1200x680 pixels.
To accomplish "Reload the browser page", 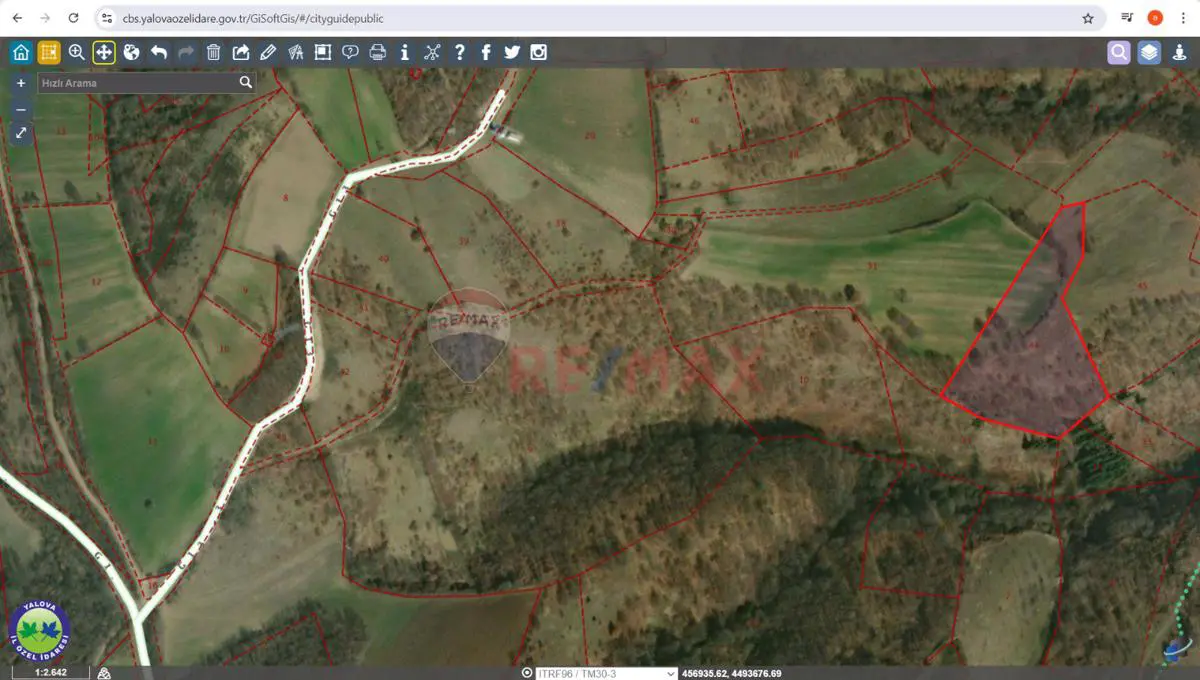I will [x=73, y=18].
